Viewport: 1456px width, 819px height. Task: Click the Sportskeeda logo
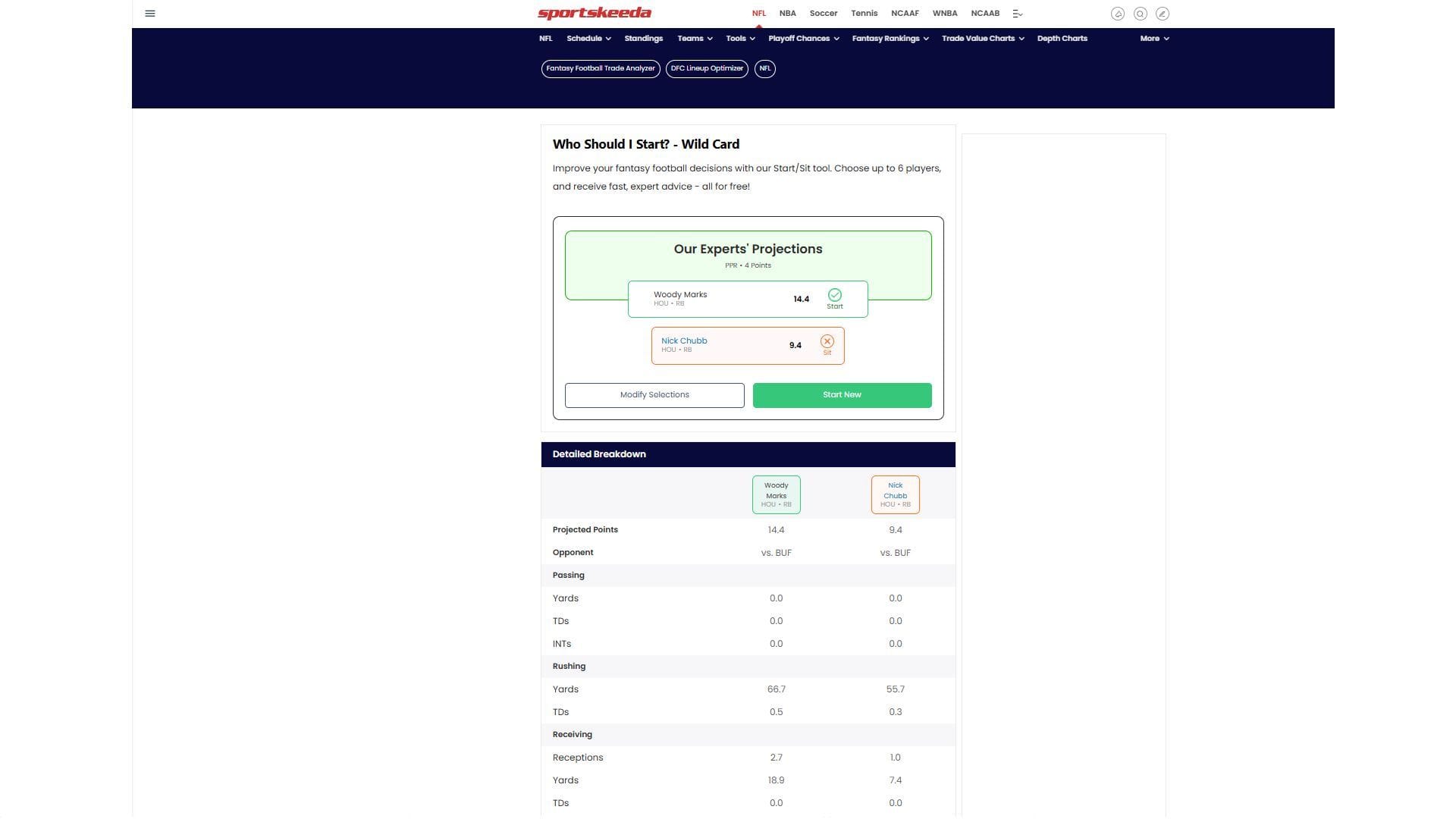[x=595, y=13]
